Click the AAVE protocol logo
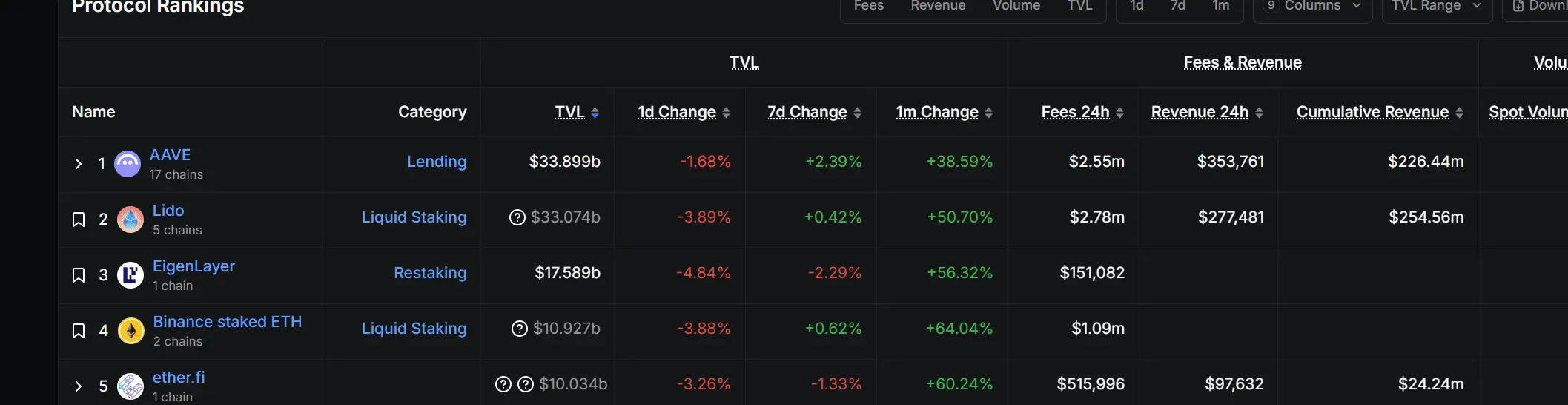This screenshot has height=405, width=1568. (x=128, y=164)
